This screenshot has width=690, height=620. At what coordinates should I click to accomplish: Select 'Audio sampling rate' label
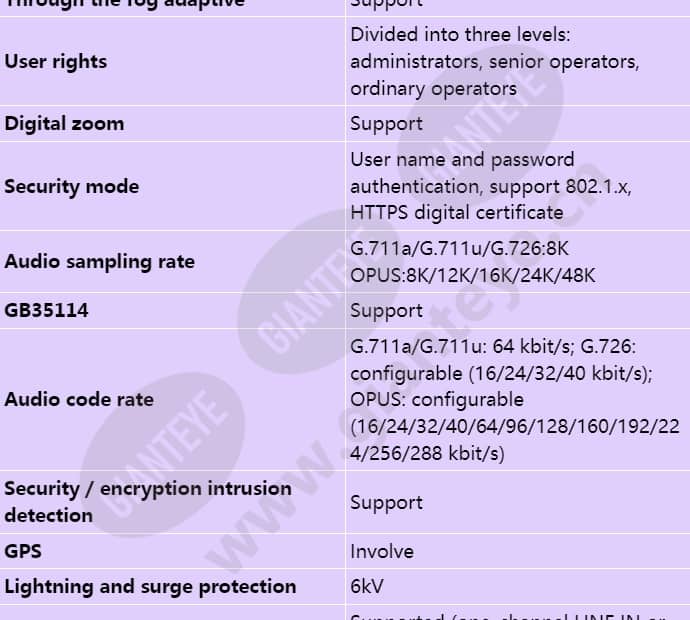point(99,262)
